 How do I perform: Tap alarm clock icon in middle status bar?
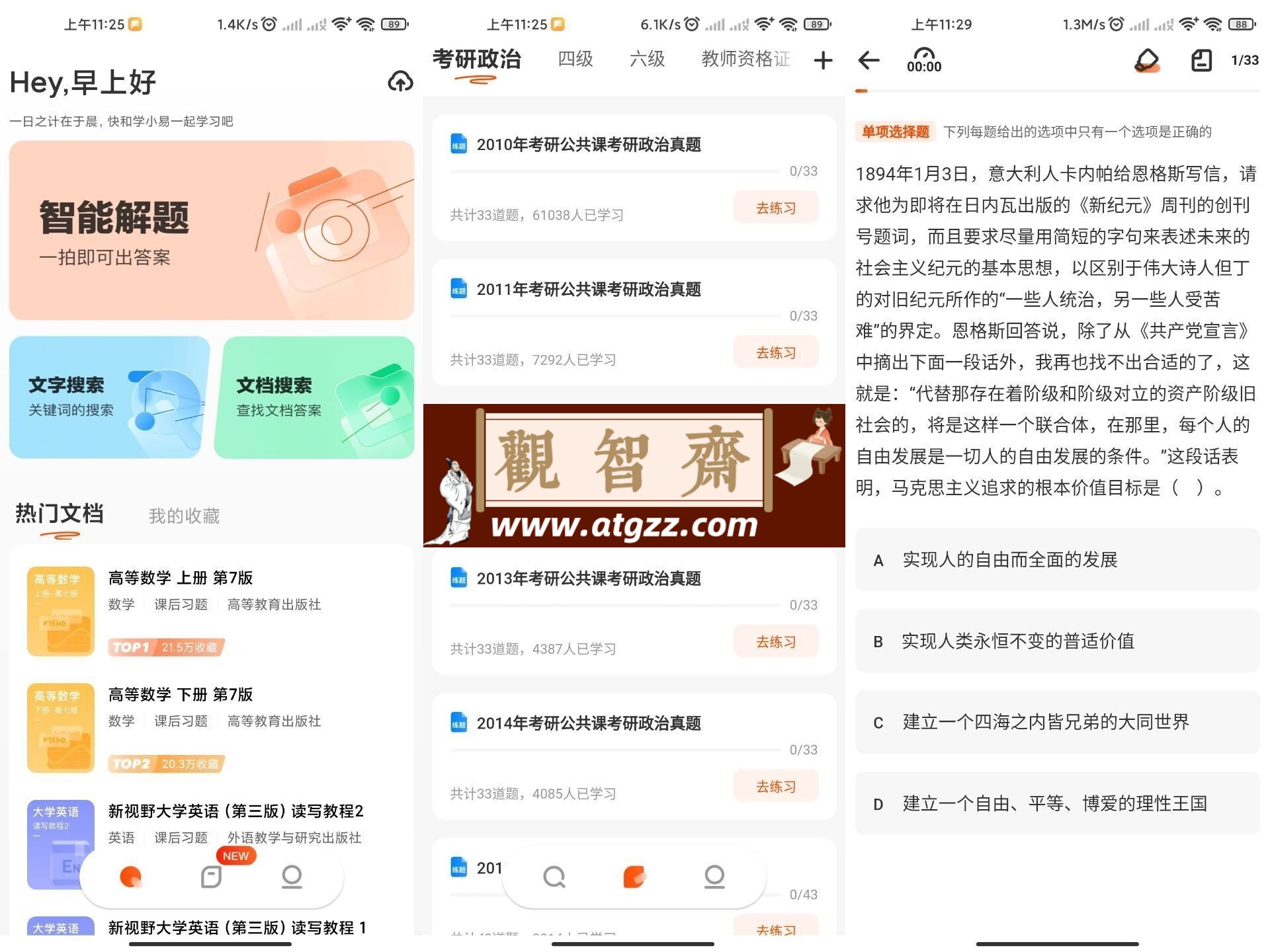[691, 24]
